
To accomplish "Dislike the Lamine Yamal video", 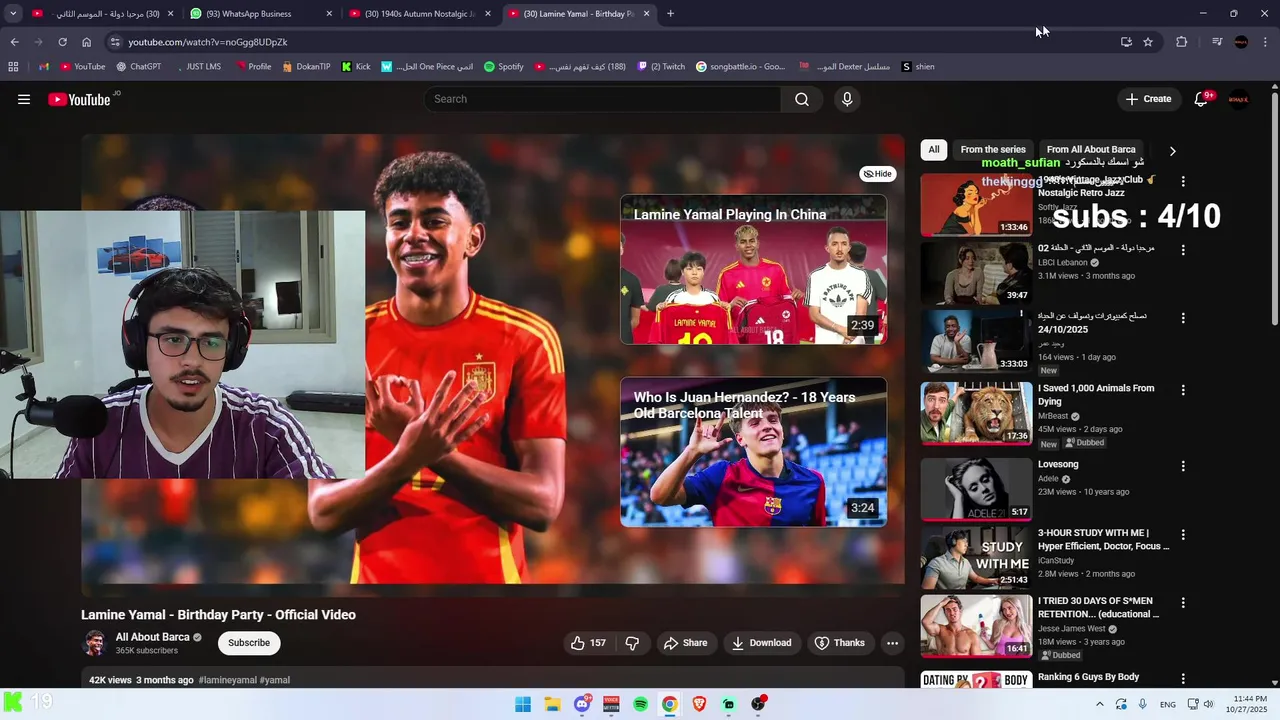I will click(x=632, y=643).
